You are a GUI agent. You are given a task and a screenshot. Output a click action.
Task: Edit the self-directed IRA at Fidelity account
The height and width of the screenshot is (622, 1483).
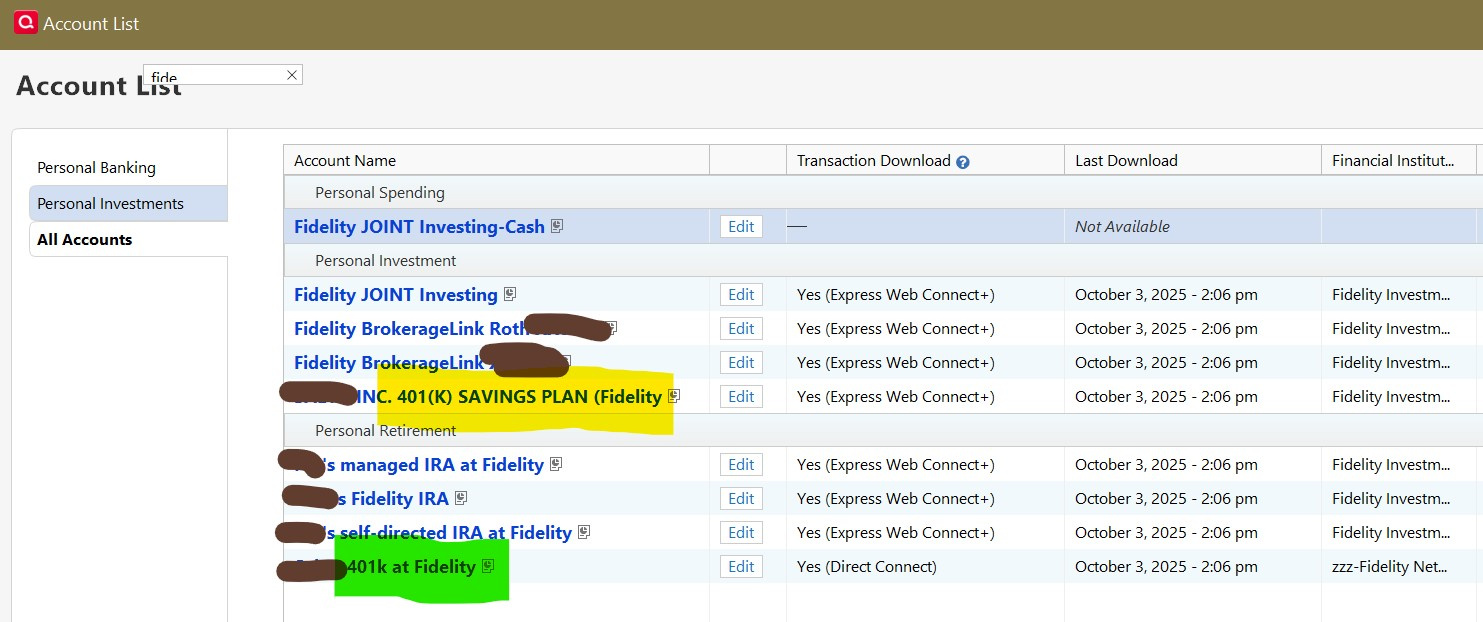741,533
